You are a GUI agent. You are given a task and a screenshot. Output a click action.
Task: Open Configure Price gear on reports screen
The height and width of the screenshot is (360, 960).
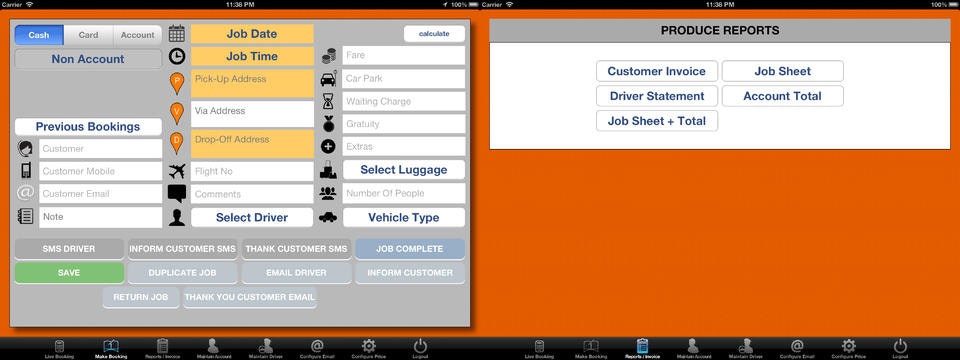click(x=849, y=349)
